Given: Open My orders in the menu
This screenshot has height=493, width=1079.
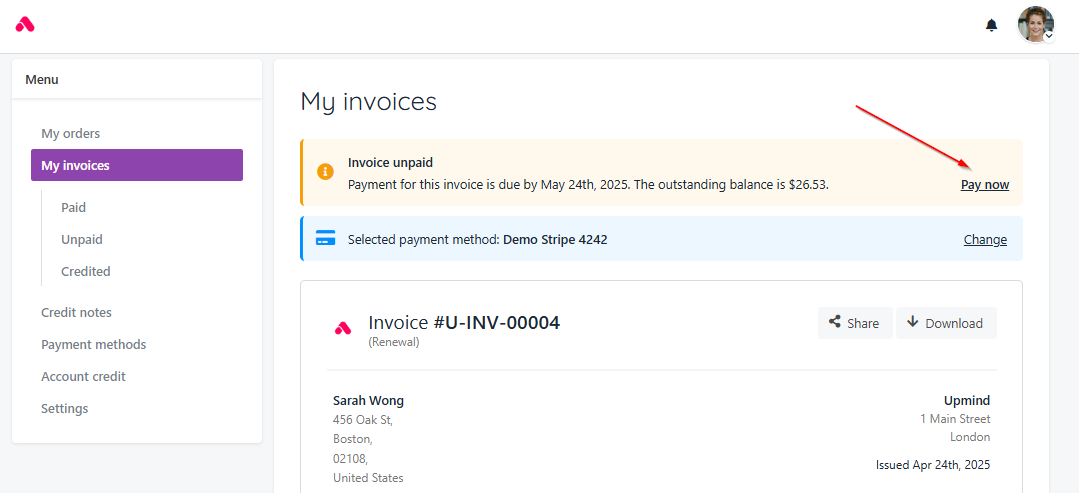Looking at the screenshot, I should pos(71,134).
